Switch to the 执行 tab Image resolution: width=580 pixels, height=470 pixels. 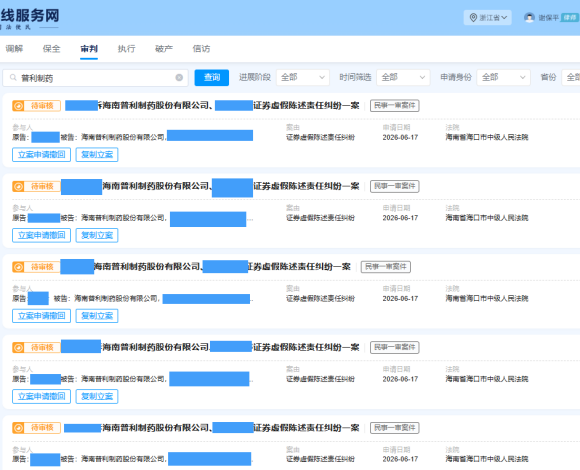pos(127,49)
